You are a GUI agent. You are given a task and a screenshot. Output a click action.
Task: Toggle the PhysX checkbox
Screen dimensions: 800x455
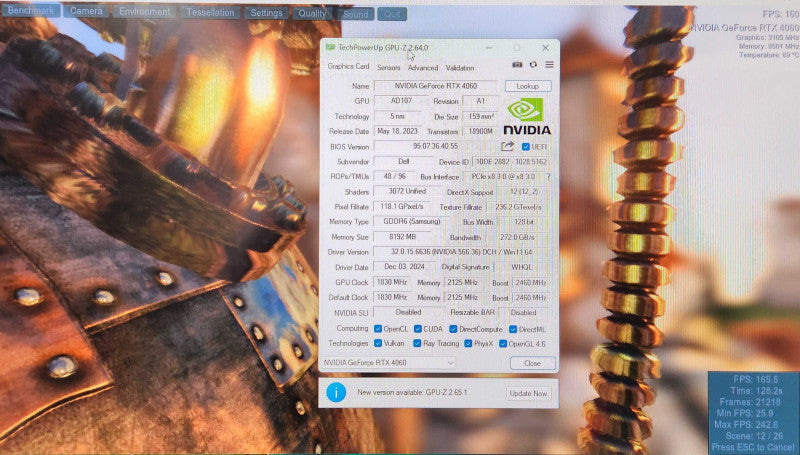pos(468,343)
